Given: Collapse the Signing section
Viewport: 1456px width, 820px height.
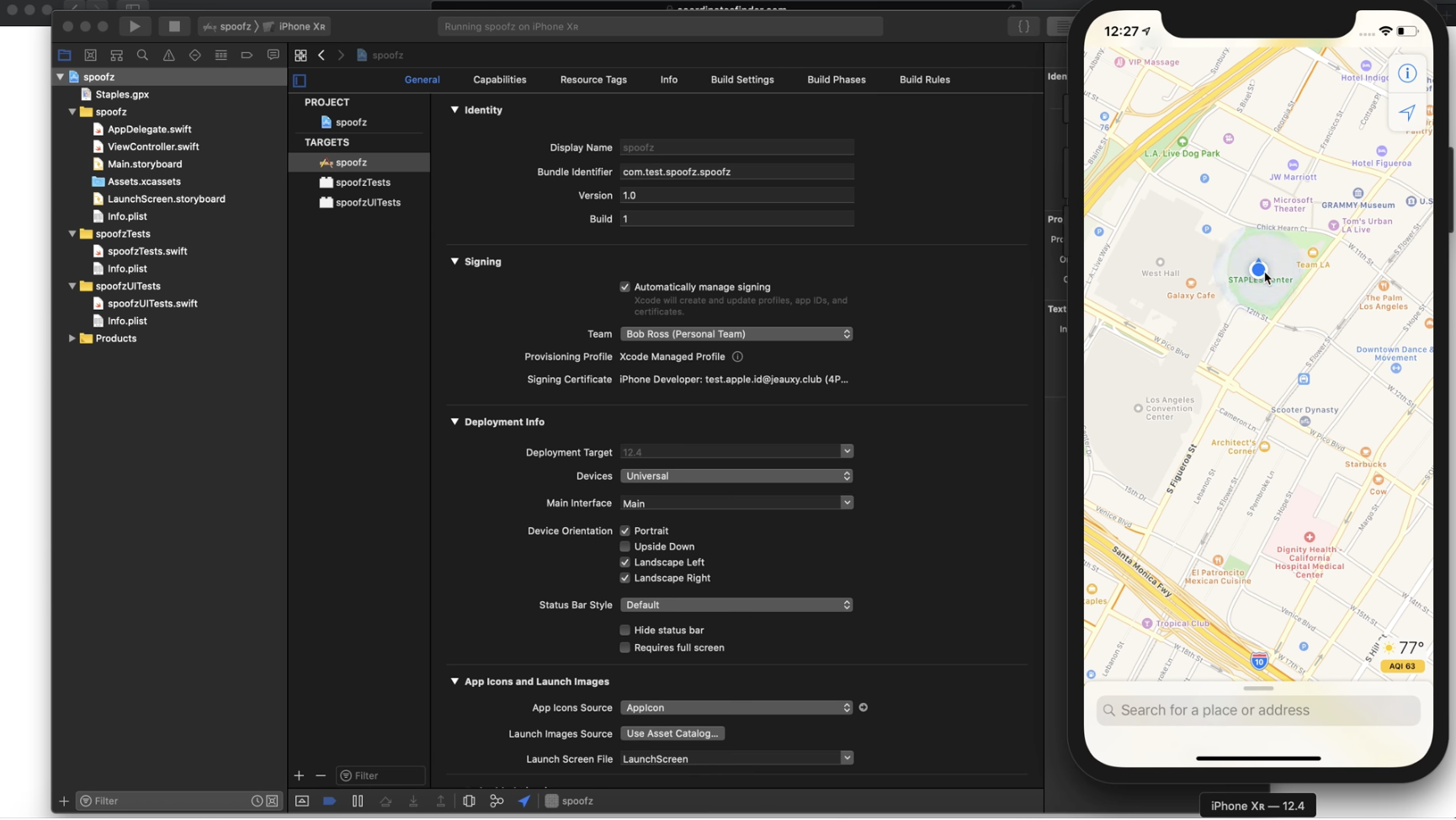Looking at the screenshot, I should 454,261.
